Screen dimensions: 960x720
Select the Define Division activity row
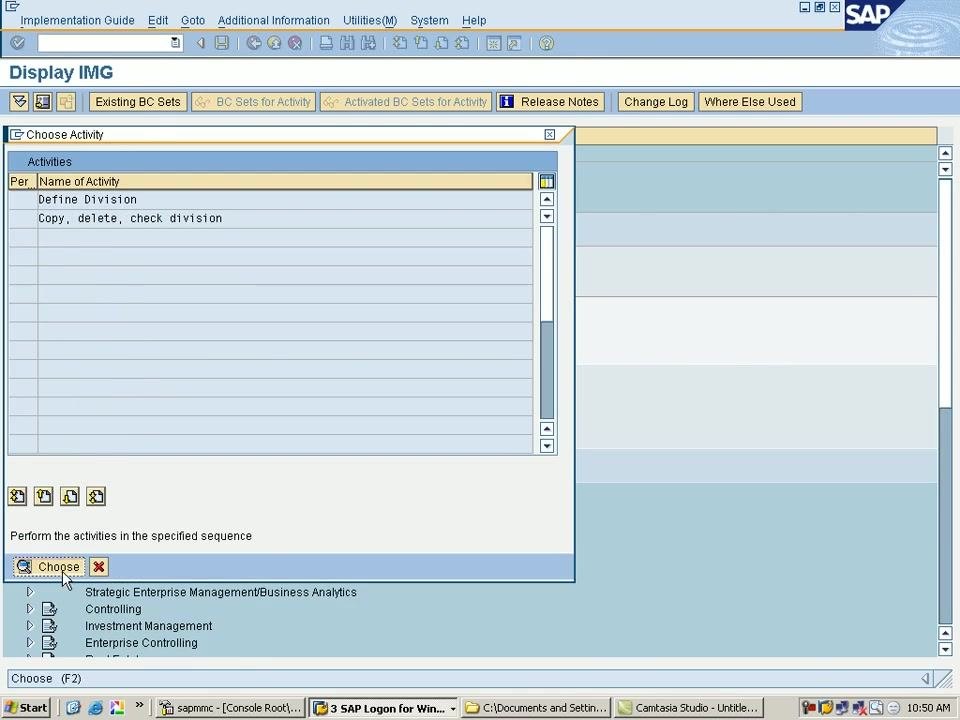271,200
